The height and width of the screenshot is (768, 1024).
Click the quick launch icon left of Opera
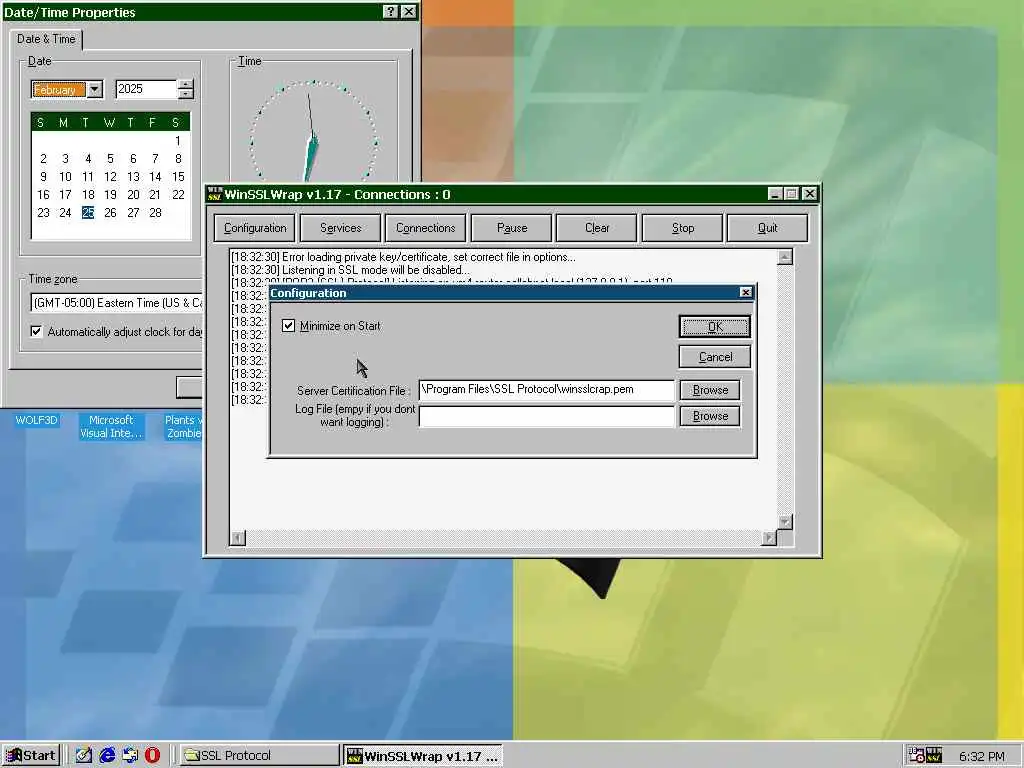[130, 756]
